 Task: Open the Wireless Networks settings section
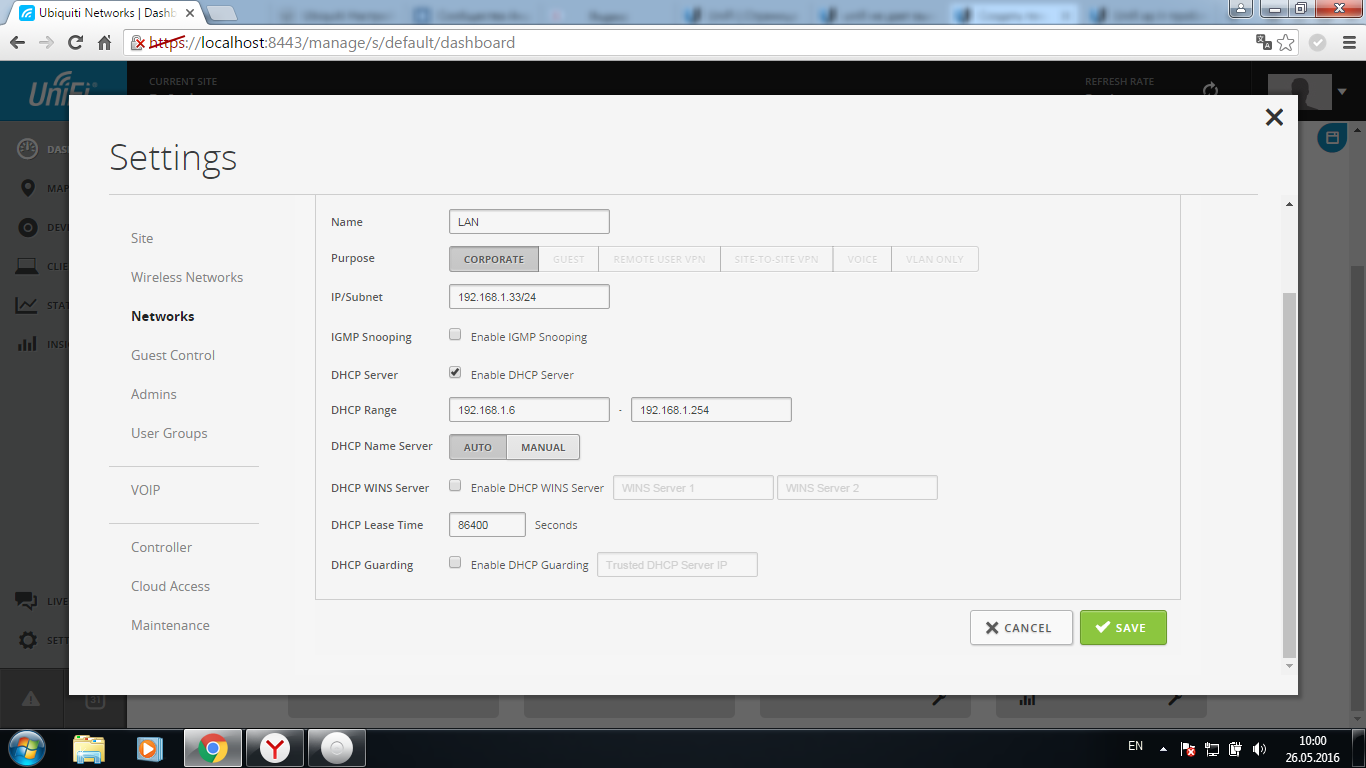(187, 277)
